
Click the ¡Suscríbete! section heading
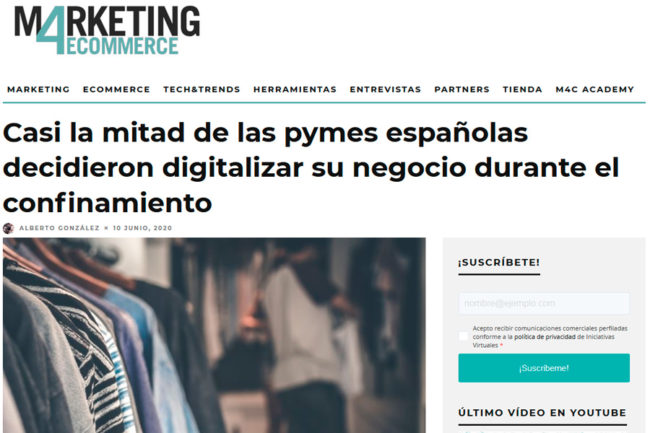[x=499, y=263]
